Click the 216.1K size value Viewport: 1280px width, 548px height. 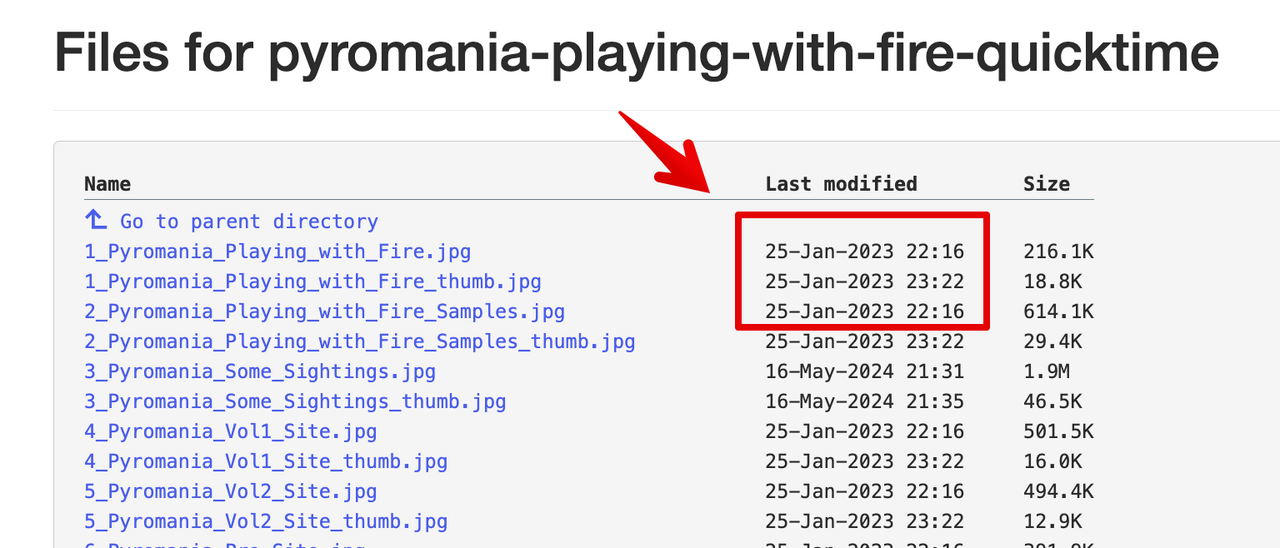(1058, 252)
